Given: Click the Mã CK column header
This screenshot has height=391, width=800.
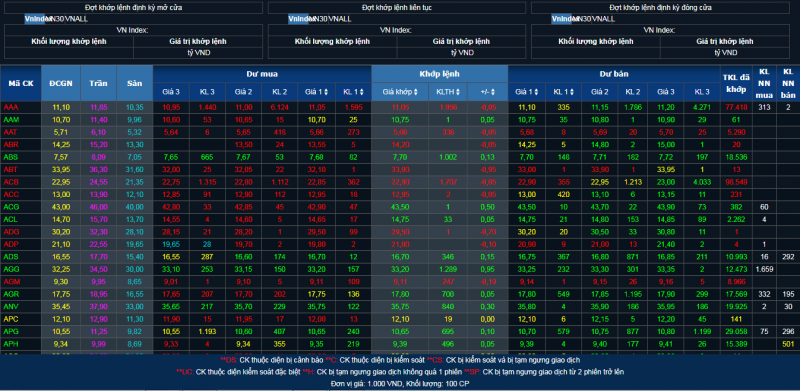Looking at the screenshot, I should click(x=20, y=83).
